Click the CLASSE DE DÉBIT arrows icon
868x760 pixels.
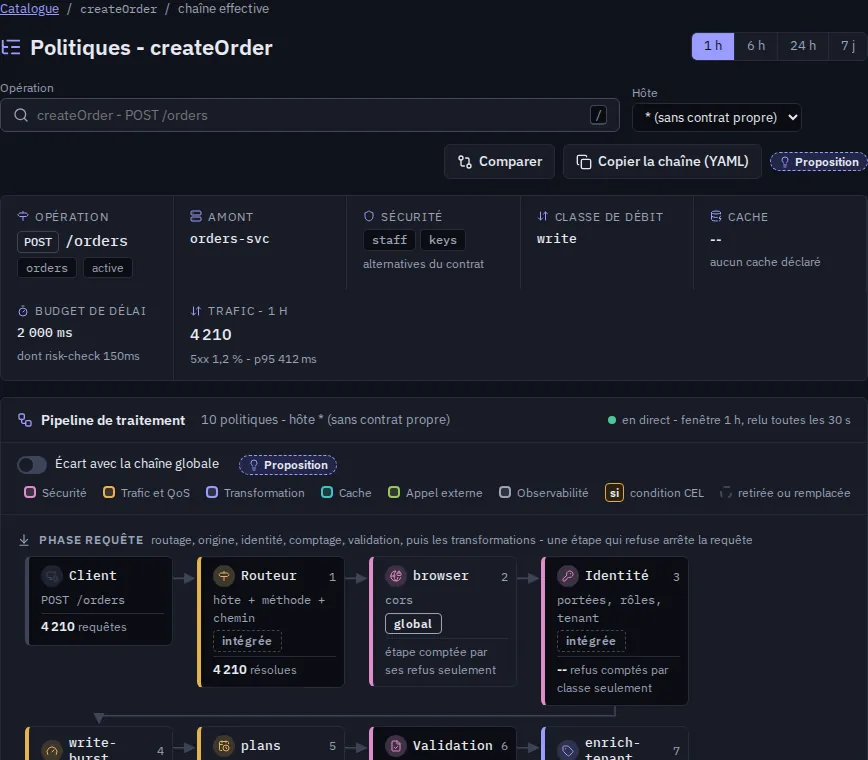click(542, 216)
